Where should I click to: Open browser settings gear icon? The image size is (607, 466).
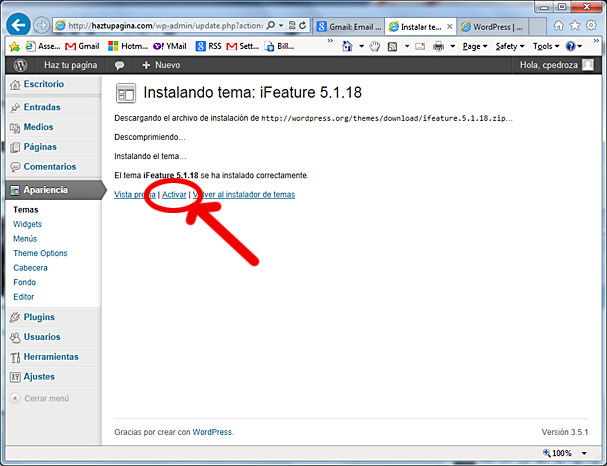coord(591,26)
